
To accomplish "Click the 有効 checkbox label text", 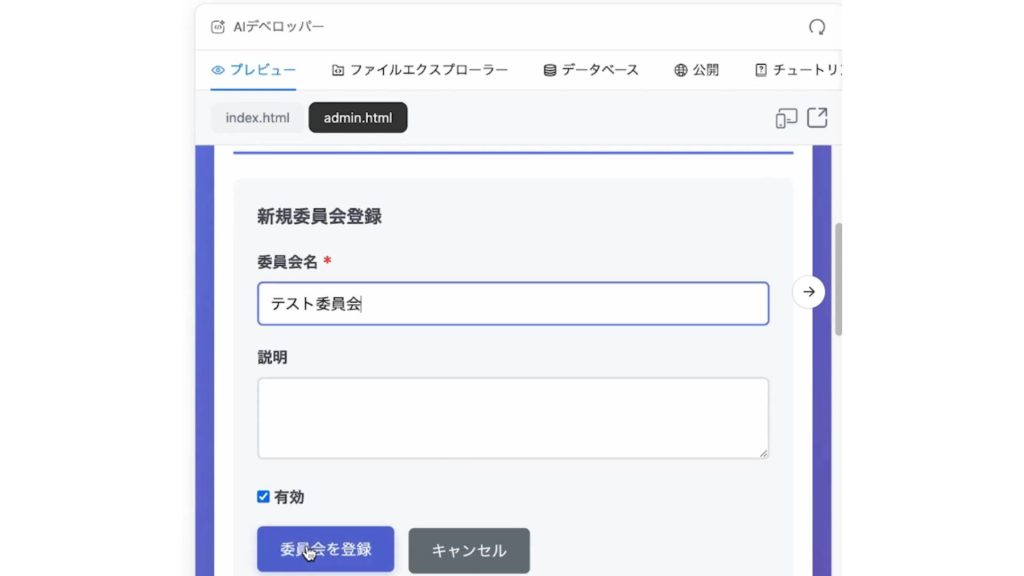I will click(289, 497).
